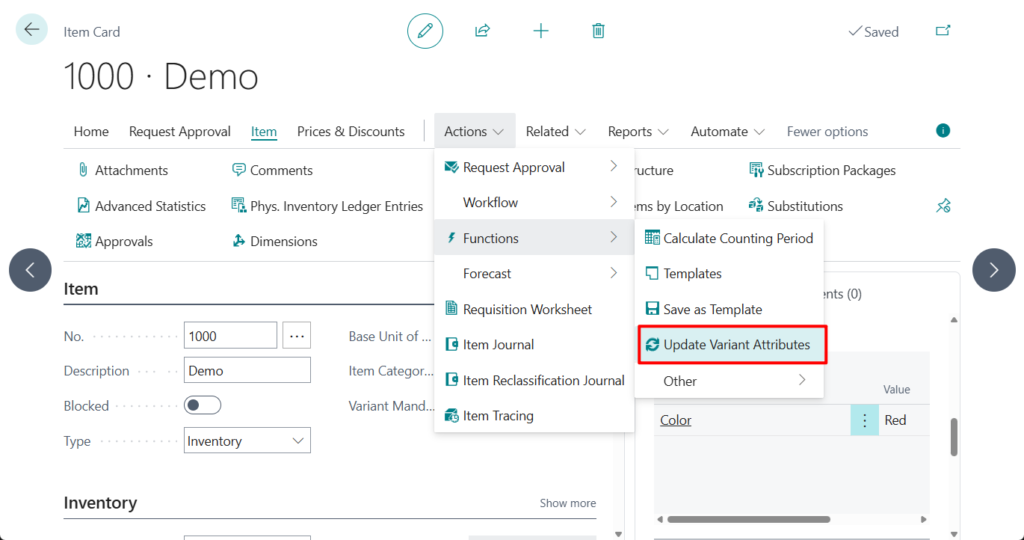Choose Item Journal from Actions menu
1024x540 pixels.
tap(498, 345)
